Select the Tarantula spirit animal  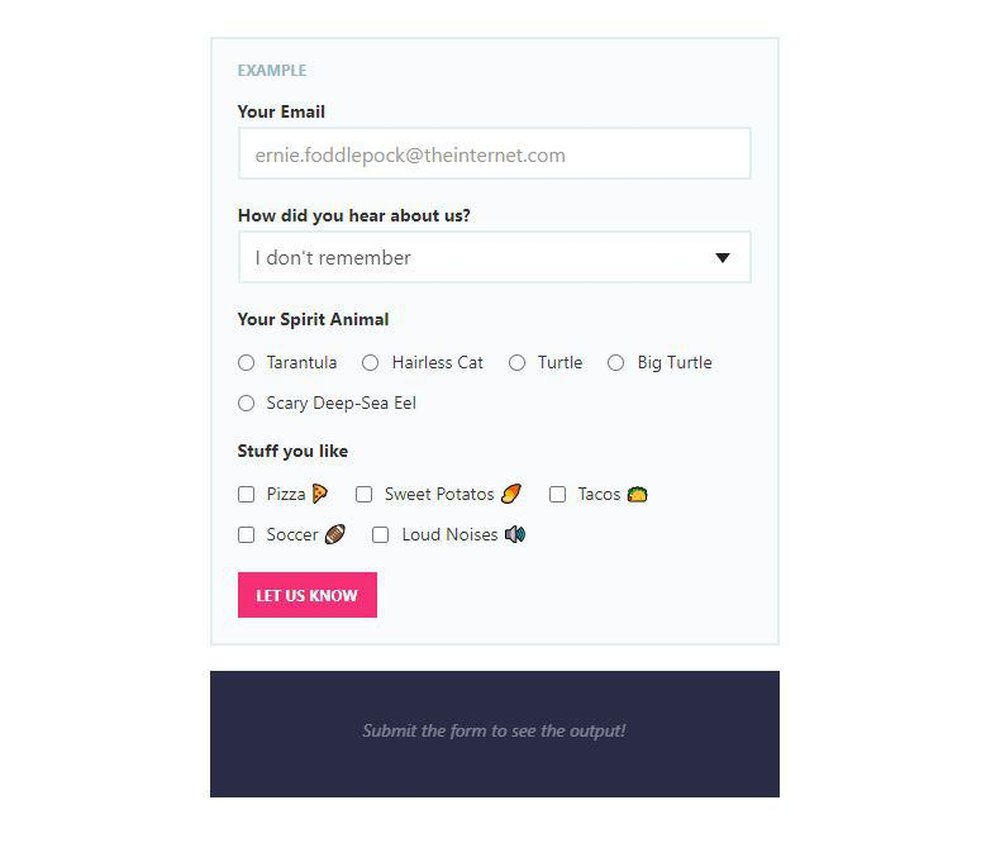click(x=246, y=363)
